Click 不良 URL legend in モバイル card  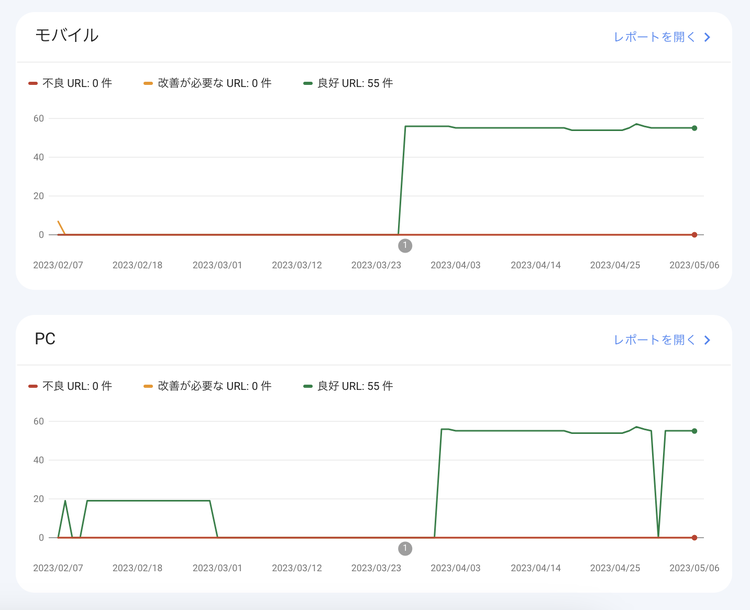(x=70, y=83)
